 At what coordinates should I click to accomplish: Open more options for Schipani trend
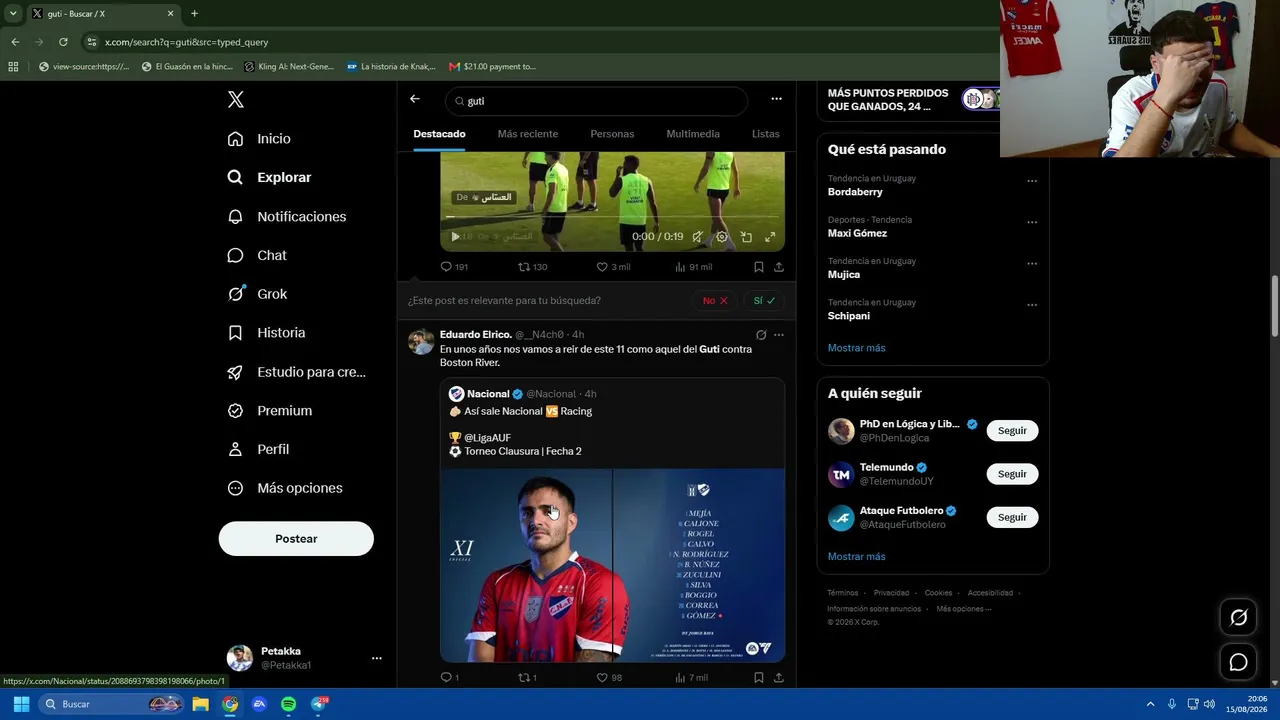pos(1032,305)
